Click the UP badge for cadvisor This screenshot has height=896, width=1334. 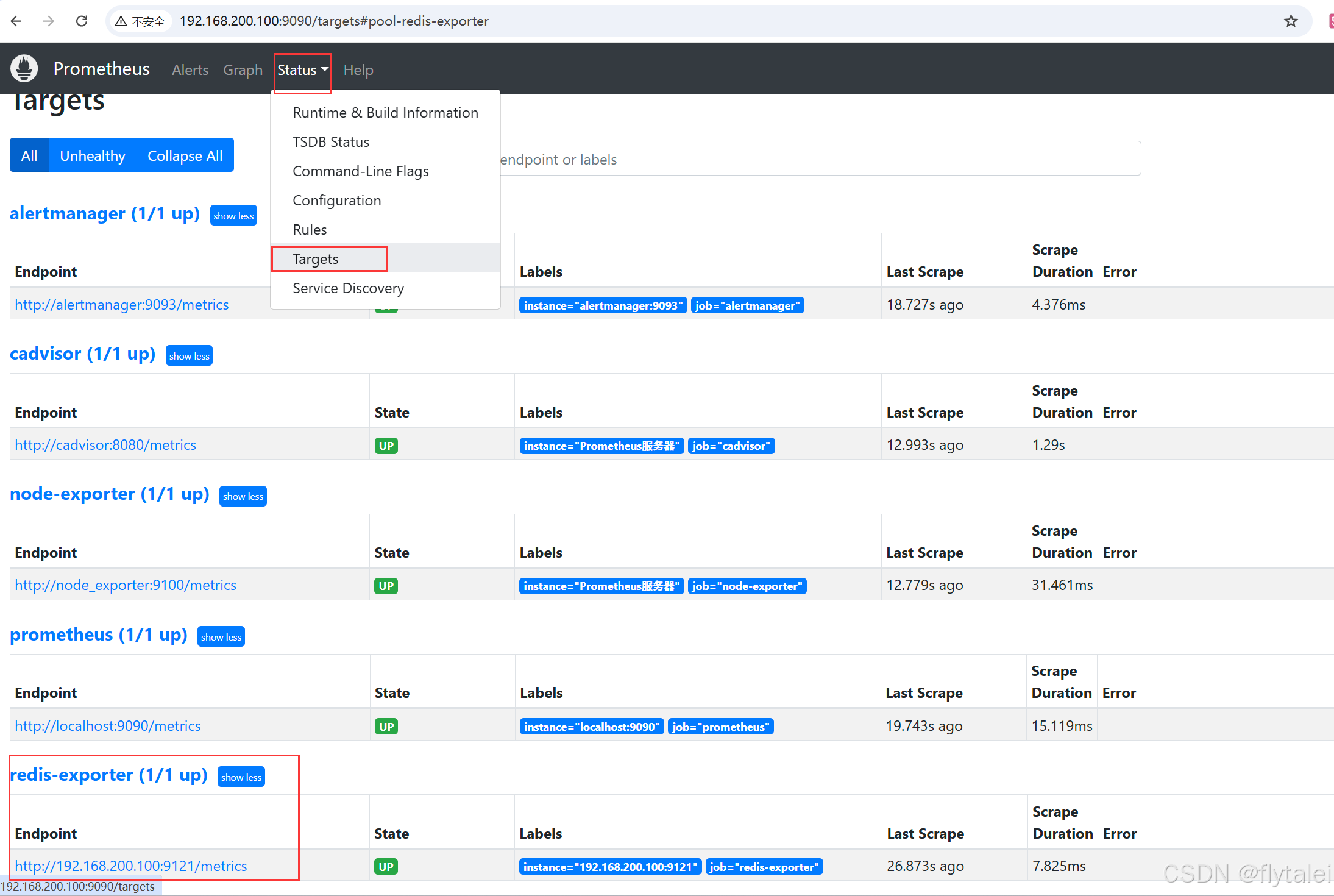[386, 446]
